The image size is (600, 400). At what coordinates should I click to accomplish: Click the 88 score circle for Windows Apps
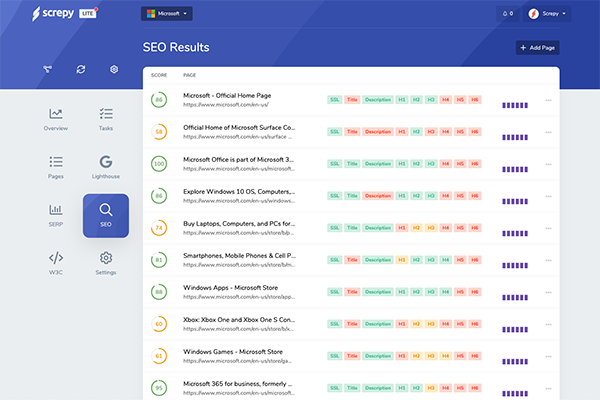point(159,292)
